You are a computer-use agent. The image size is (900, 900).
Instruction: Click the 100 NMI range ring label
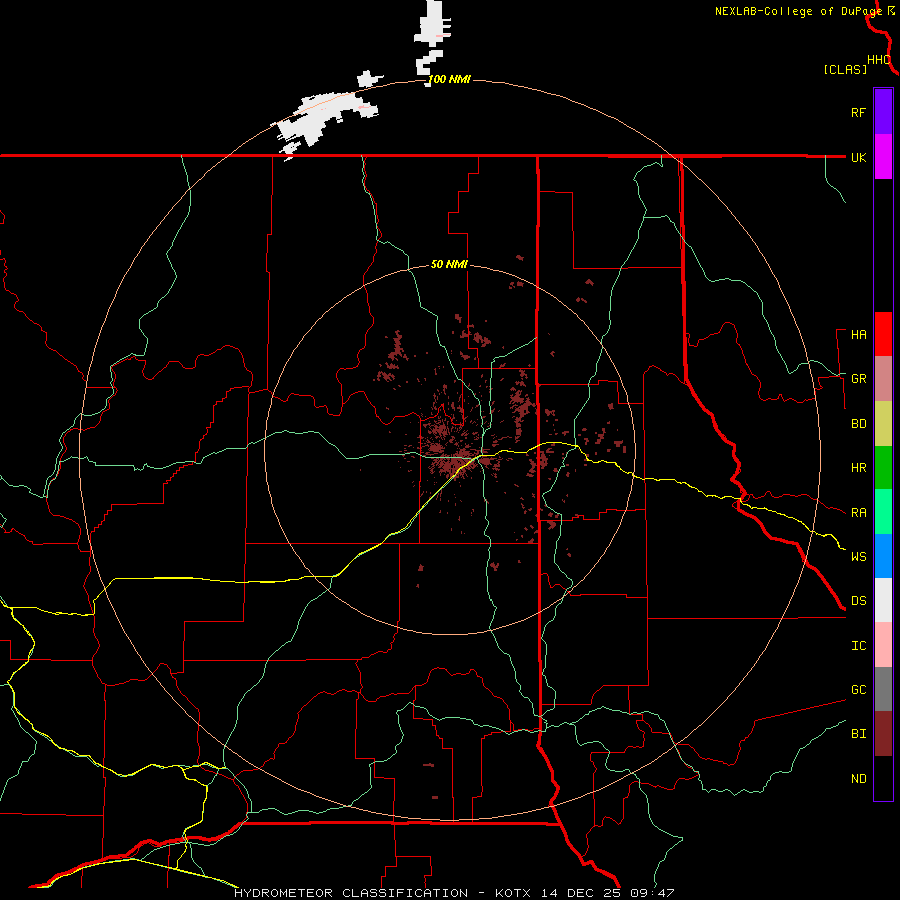pyautogui.click(x=449, y=79)
